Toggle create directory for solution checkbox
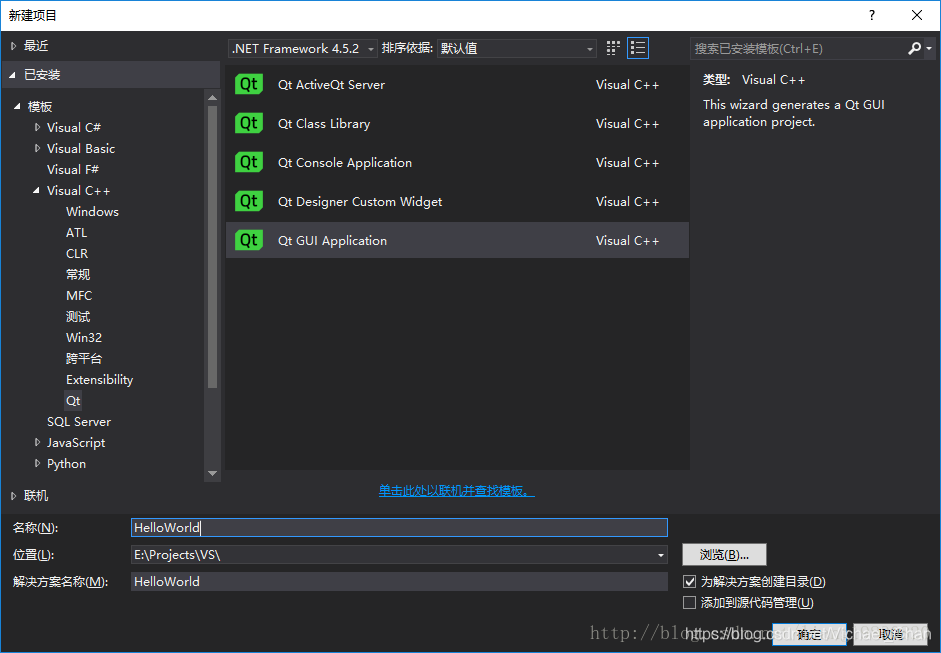941x653 pixels. coord(690,582)
